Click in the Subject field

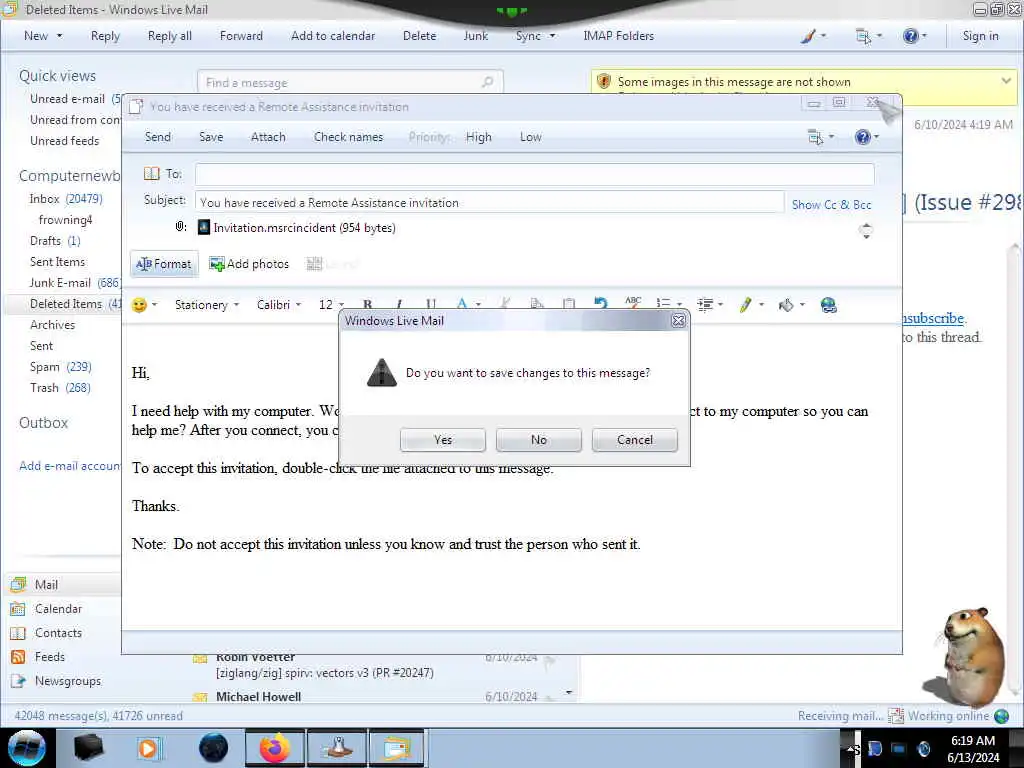pos(489,202)
